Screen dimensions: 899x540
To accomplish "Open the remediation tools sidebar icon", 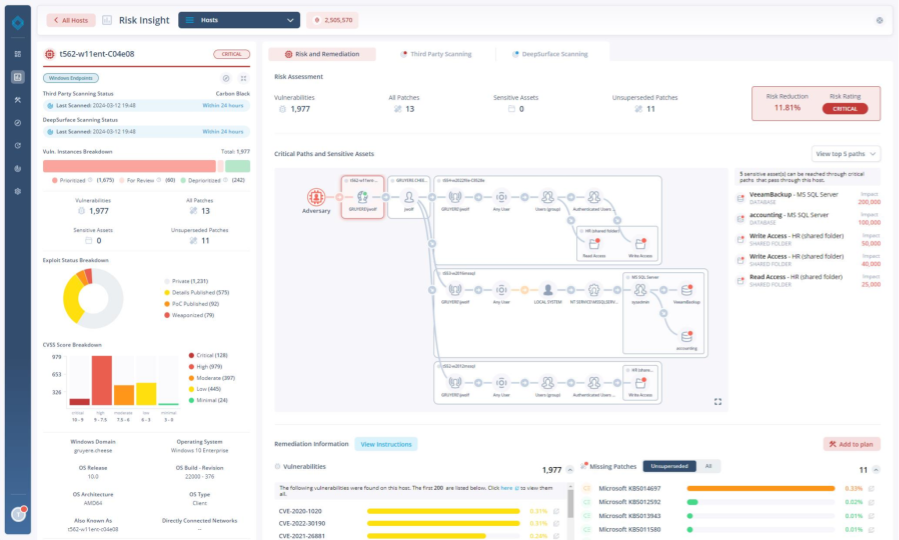I will click(x=18, y=100).
